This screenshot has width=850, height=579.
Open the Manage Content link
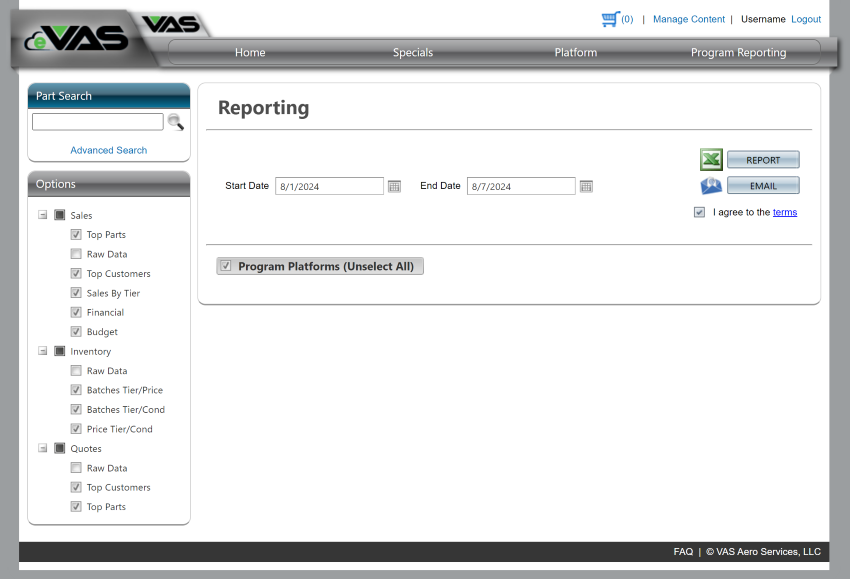point(688,19)
